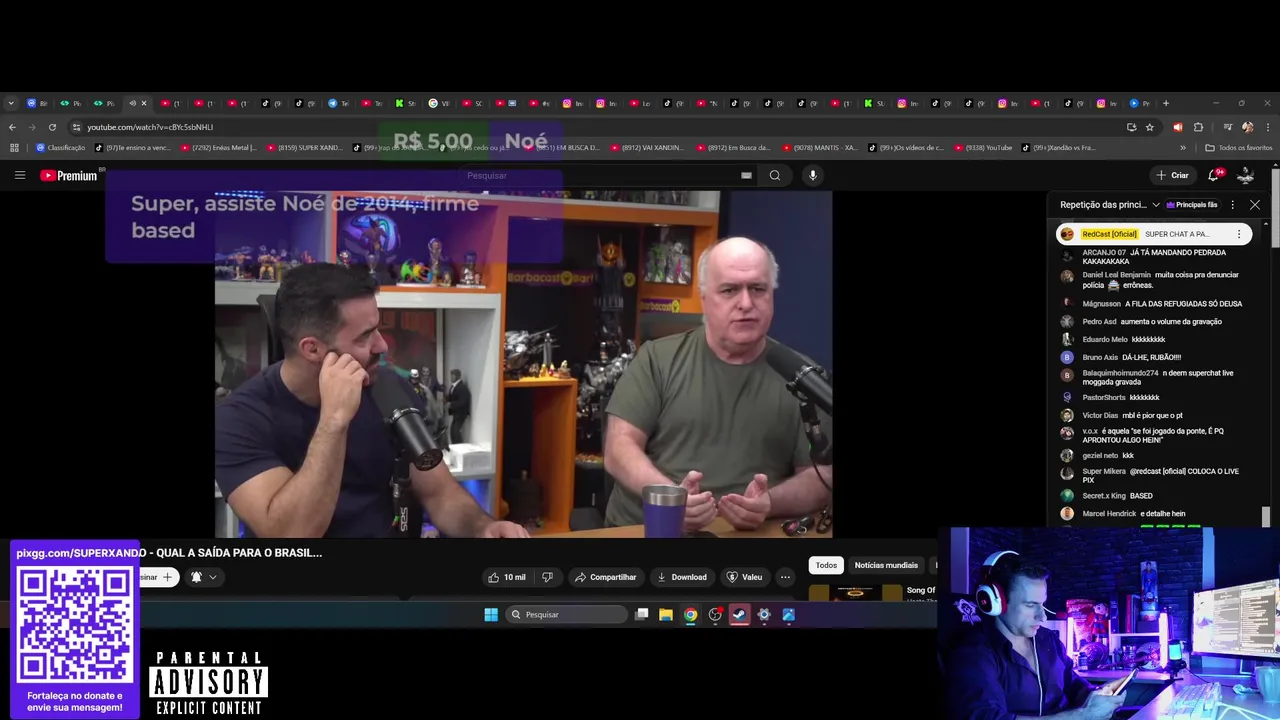Open the SUPER XAND bookmark
Screen dimensions: 1280x720
pos(304,148)
